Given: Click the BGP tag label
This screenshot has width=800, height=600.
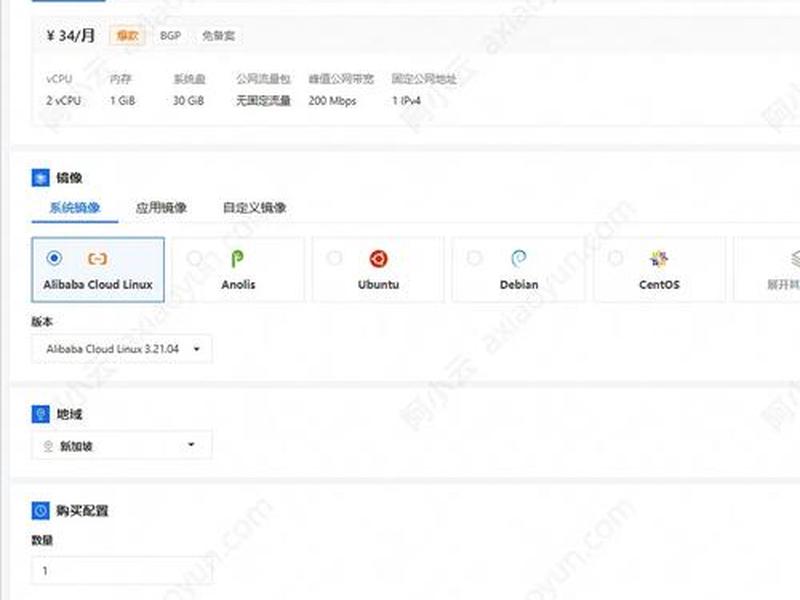Looking at the screenshot, I should point(170,36).
